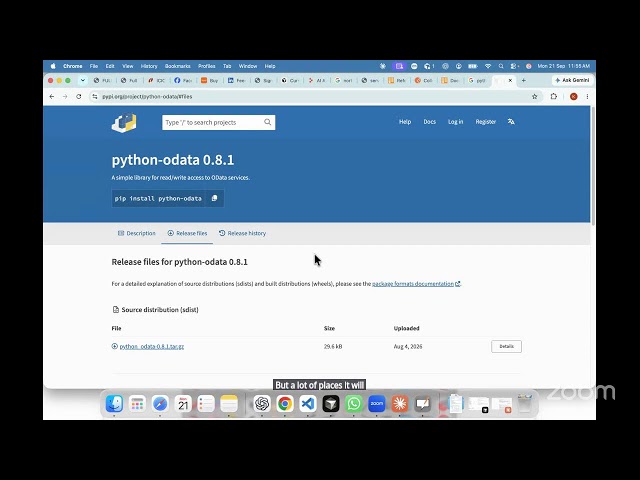
Task: Click the Details button for the sdist file
Action: (x=506, y=346)
